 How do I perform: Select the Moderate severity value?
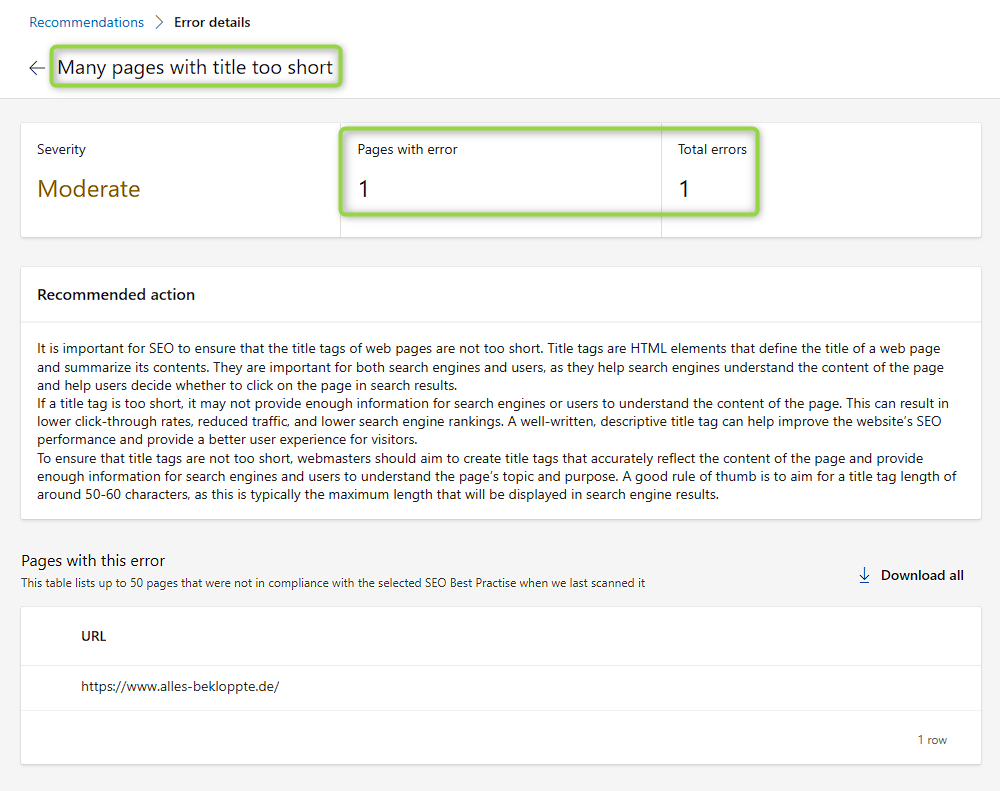89,189
